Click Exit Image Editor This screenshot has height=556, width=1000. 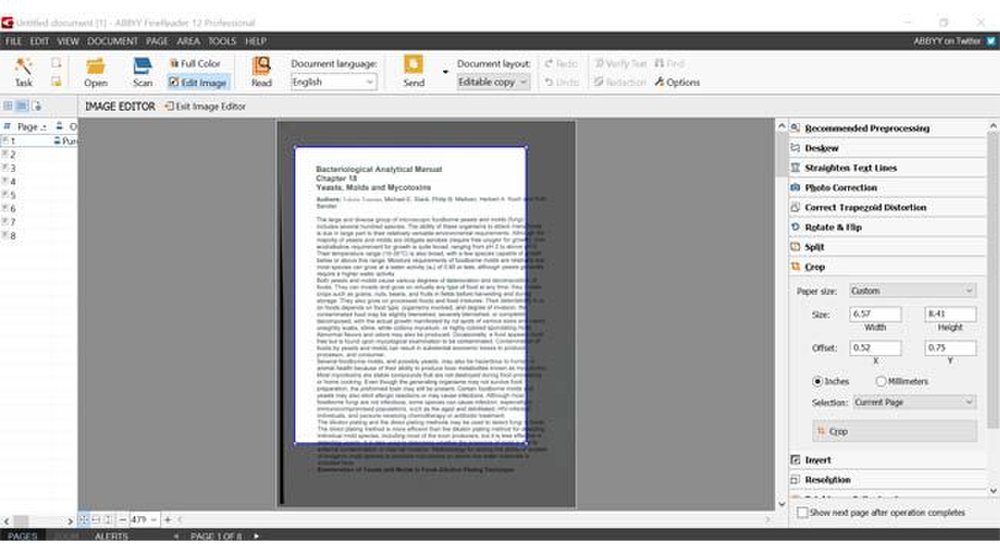pos(206,106)
